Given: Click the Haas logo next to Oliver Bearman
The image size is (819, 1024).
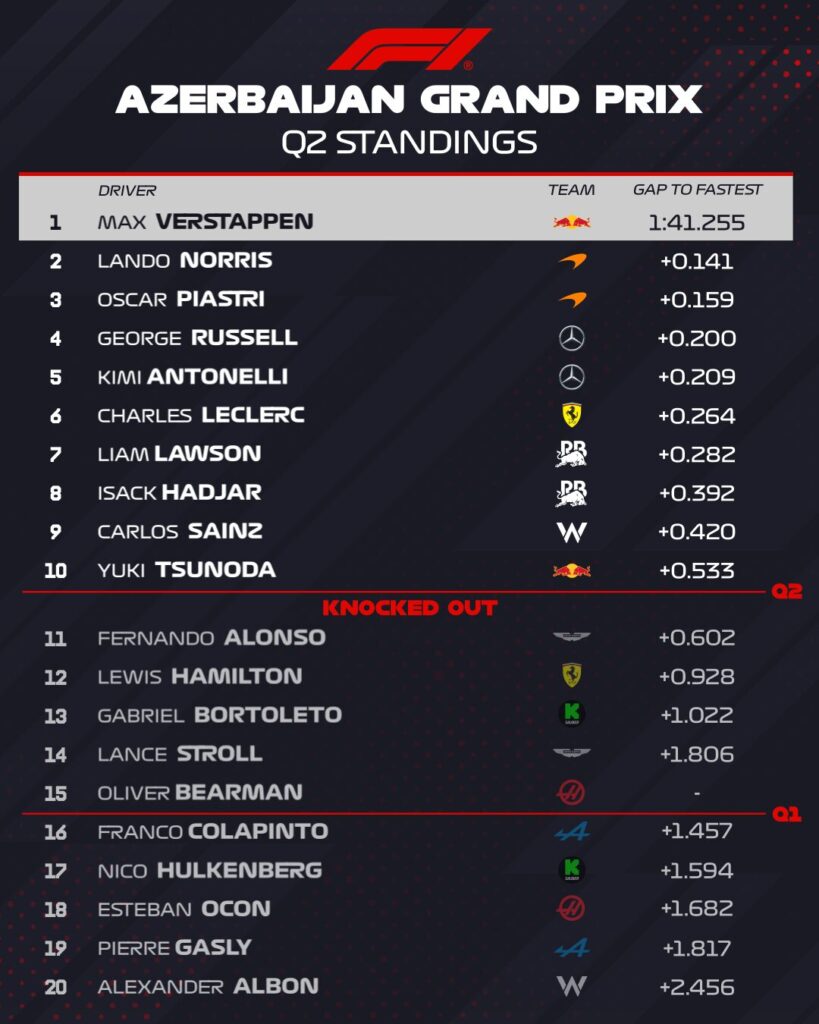Looking at the screenshot, I should click(571, 793).
